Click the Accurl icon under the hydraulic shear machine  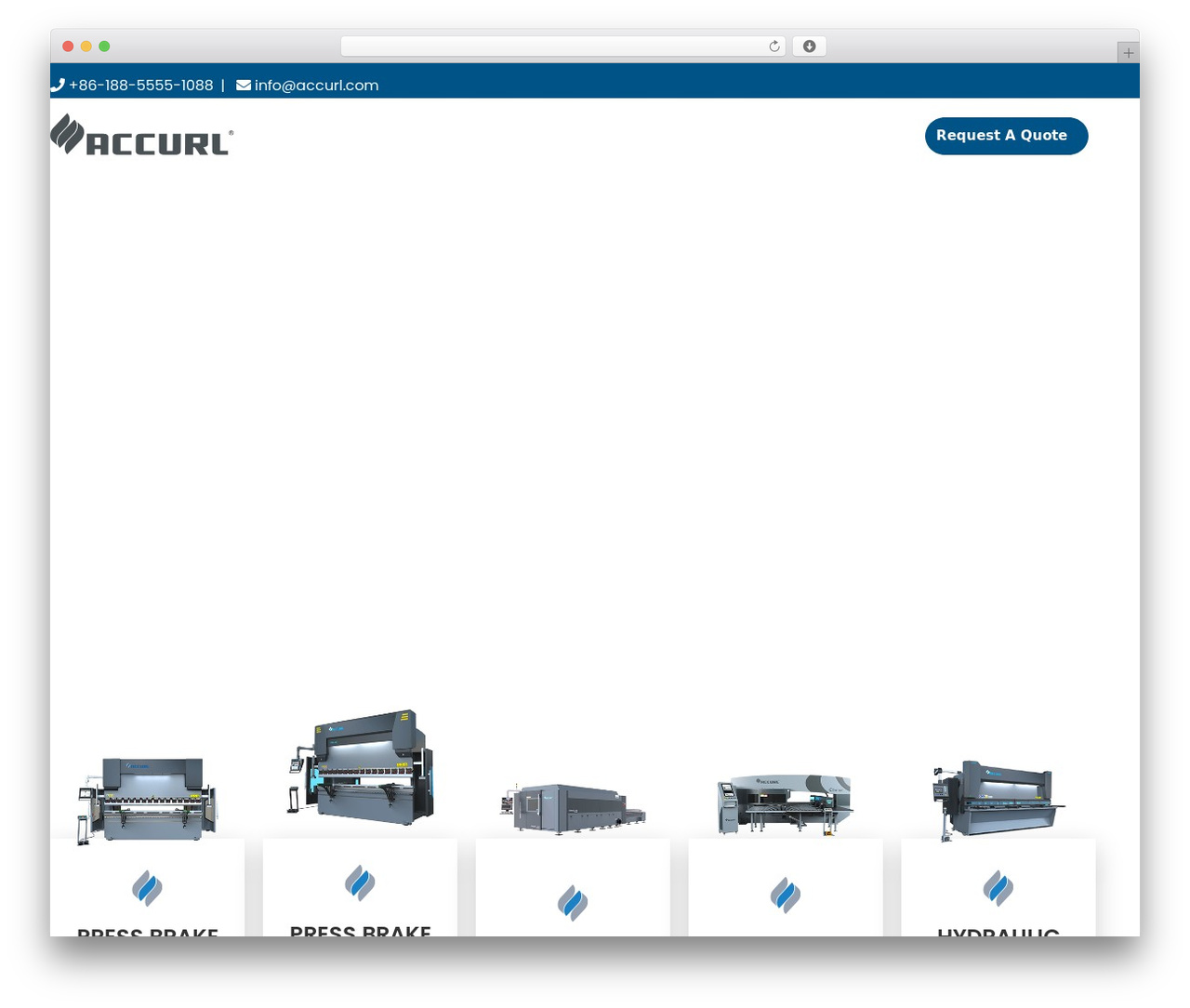998,888
